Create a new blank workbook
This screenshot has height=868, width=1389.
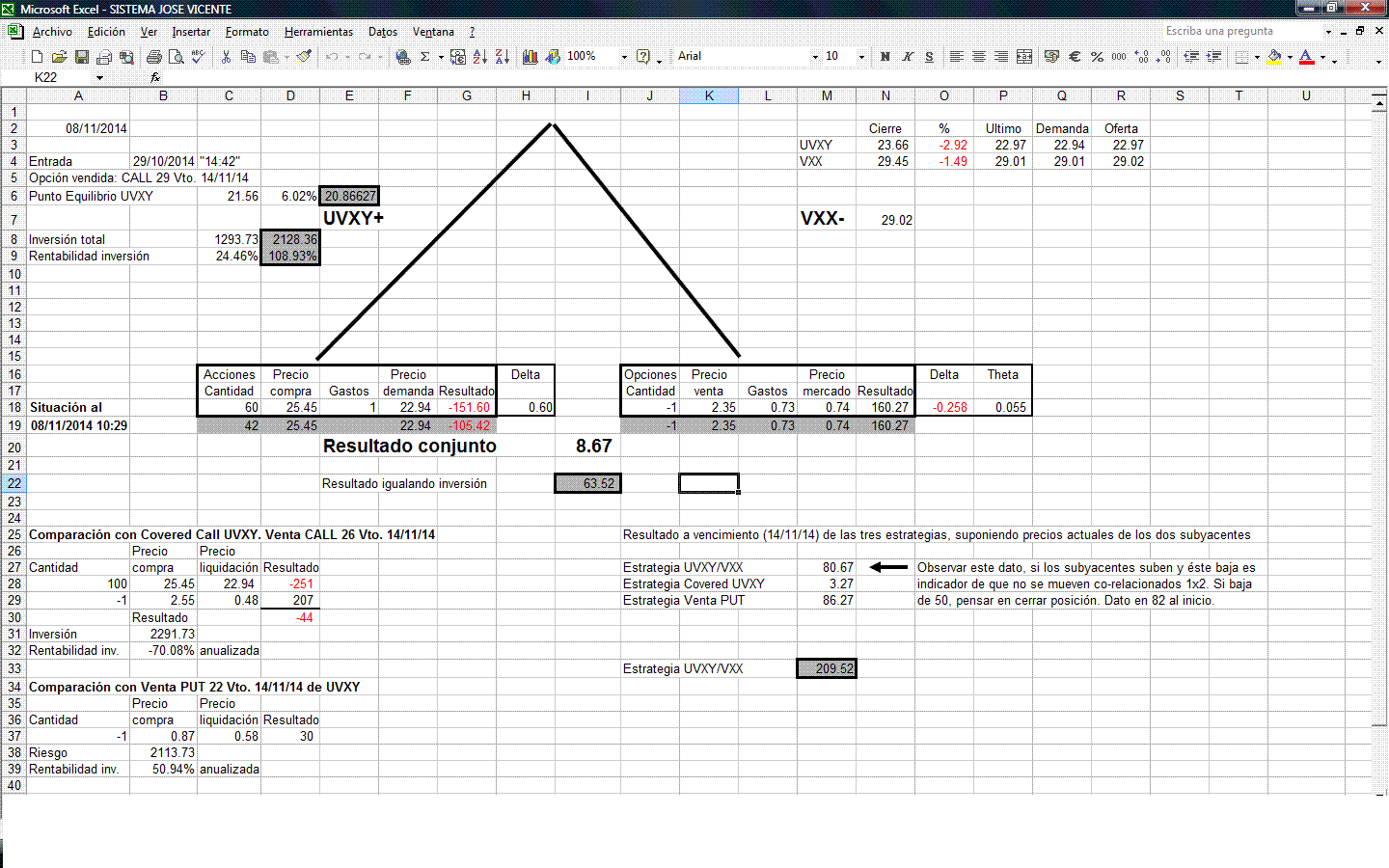(x=37, y=57)
